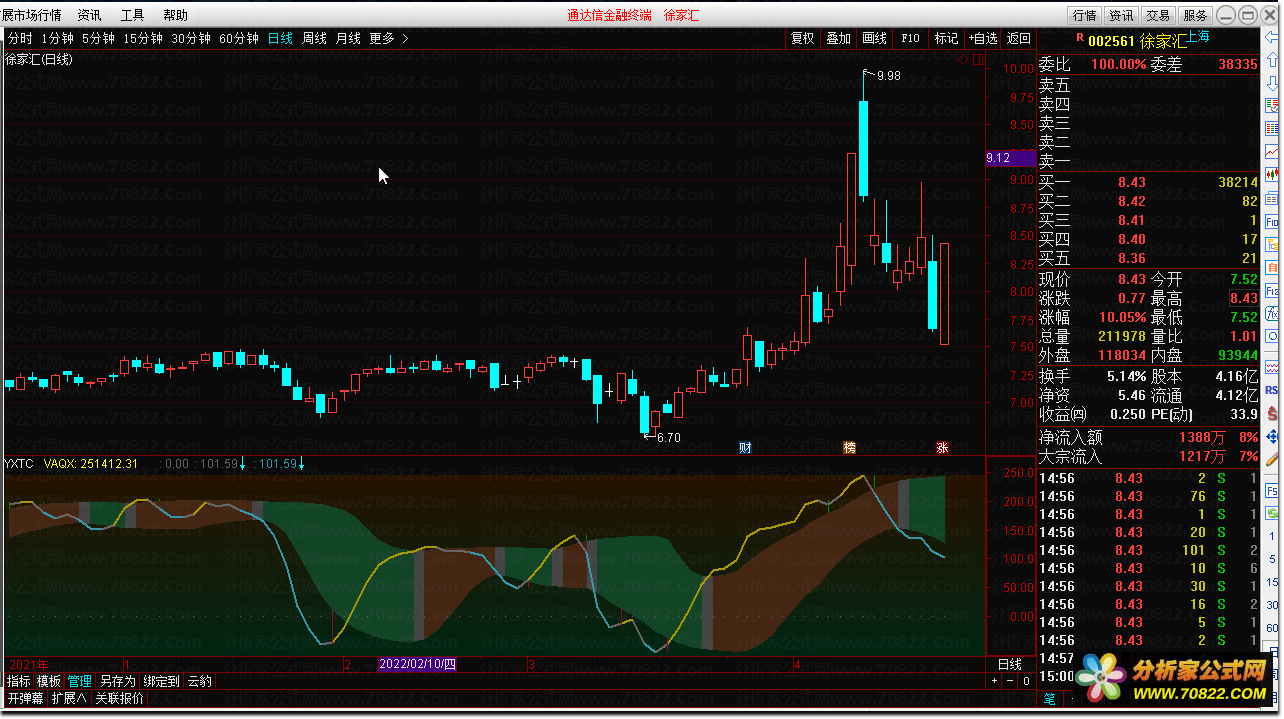1284x719 pixels.
Task: Switch to the 1分钟 chart period
Action: pyautogui.click(x=57, y=38)
